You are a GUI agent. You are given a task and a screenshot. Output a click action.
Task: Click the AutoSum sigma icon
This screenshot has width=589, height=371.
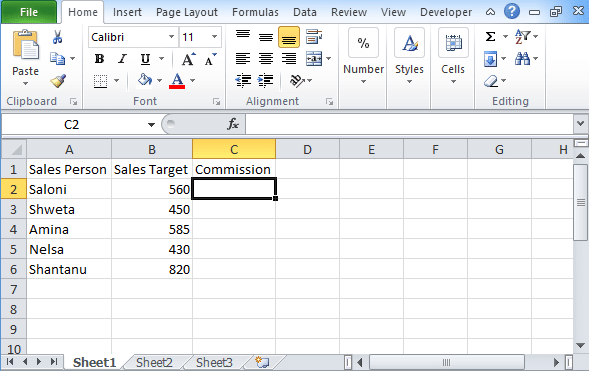490,37
